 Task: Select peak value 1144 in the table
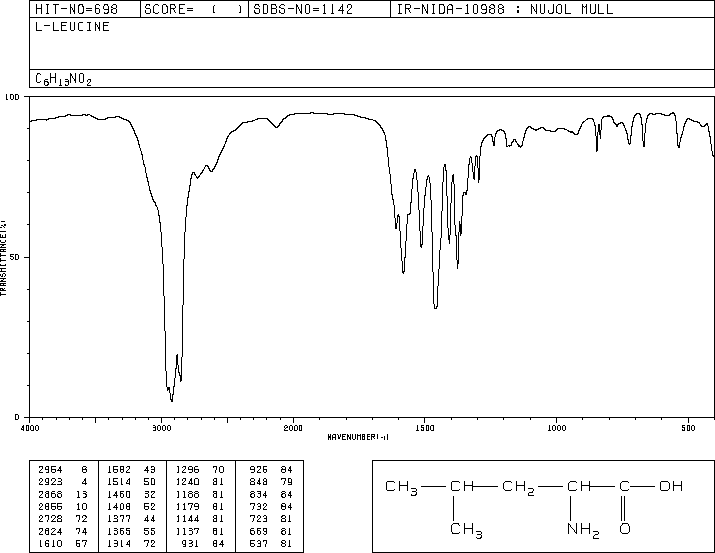[x=187, y=518]
